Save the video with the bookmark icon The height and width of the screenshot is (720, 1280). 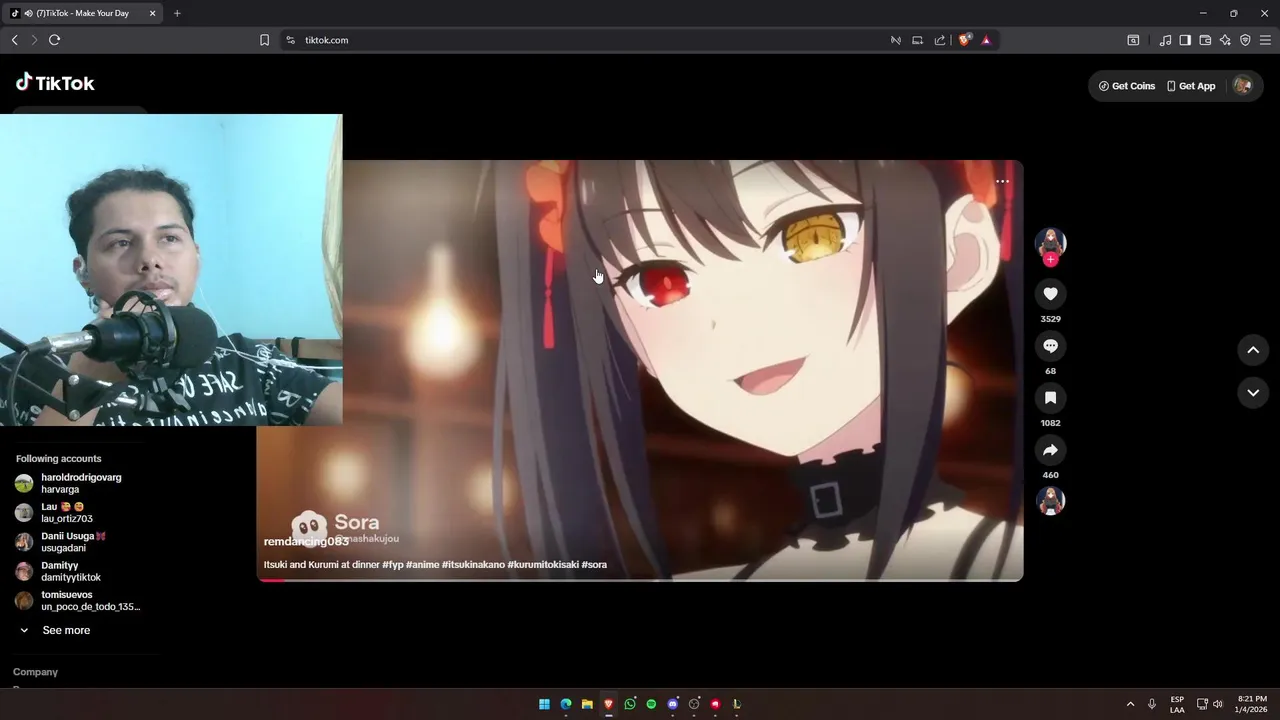coord(1050,398)
